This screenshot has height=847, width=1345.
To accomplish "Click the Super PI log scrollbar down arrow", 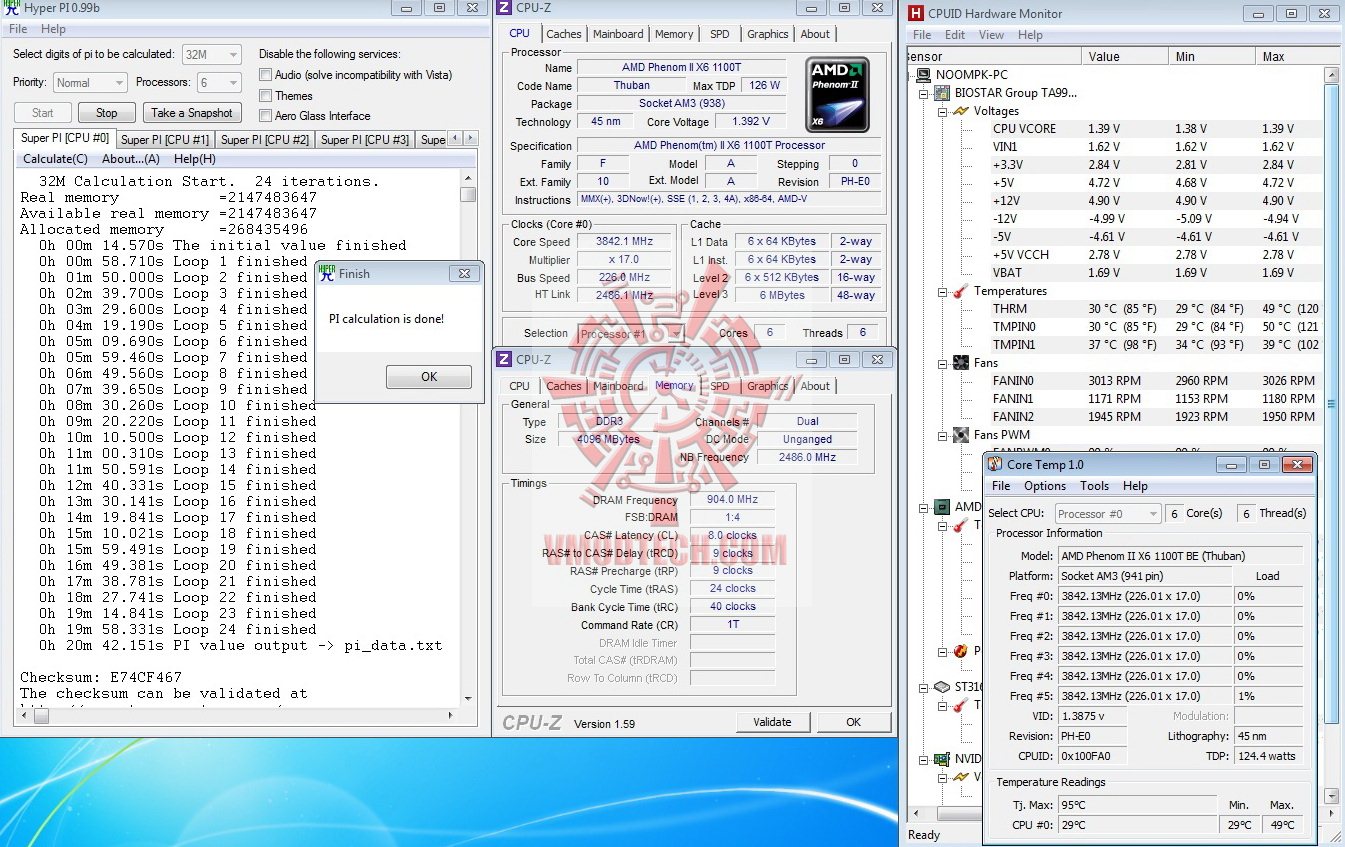I will [468, 698].
